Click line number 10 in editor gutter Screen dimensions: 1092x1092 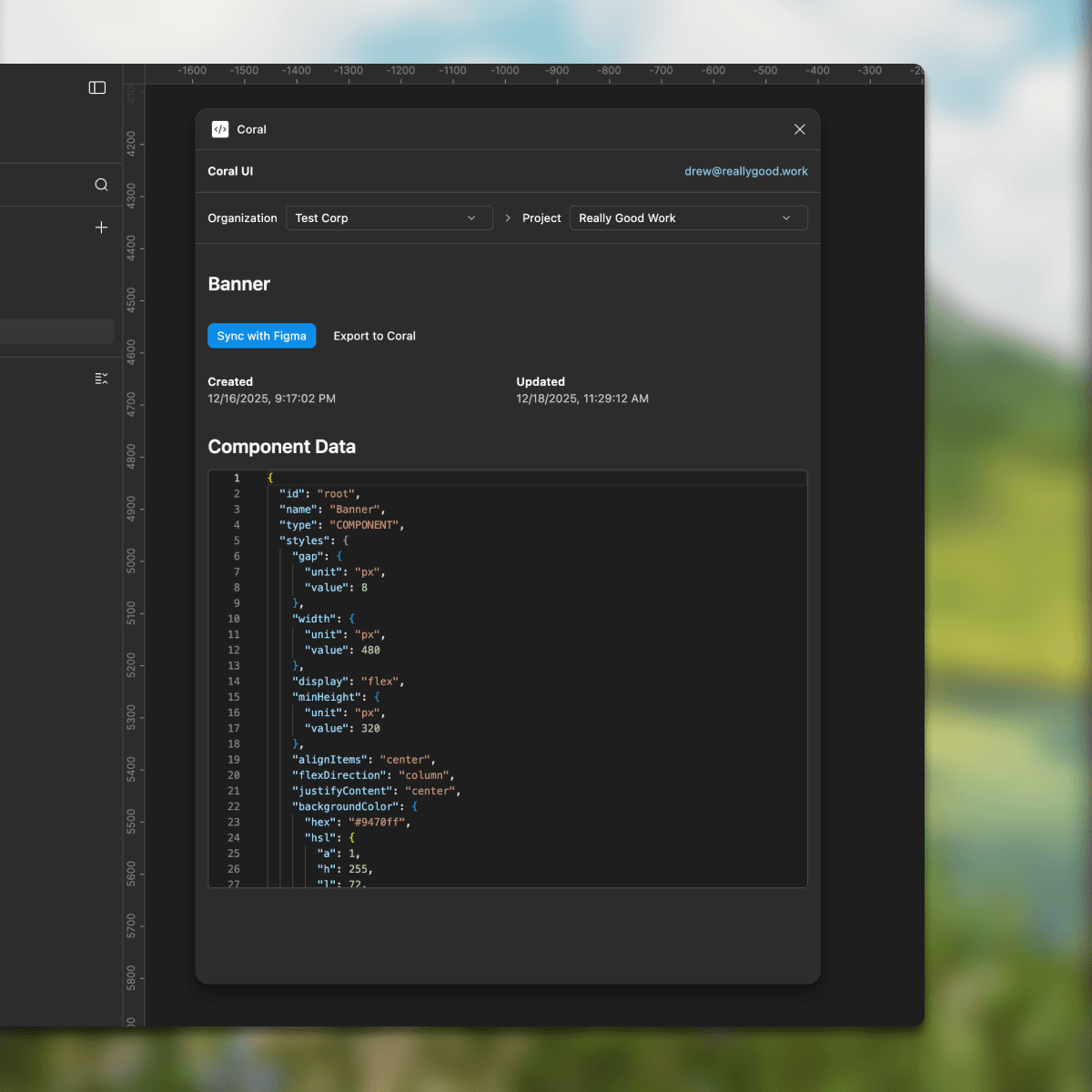234,619
